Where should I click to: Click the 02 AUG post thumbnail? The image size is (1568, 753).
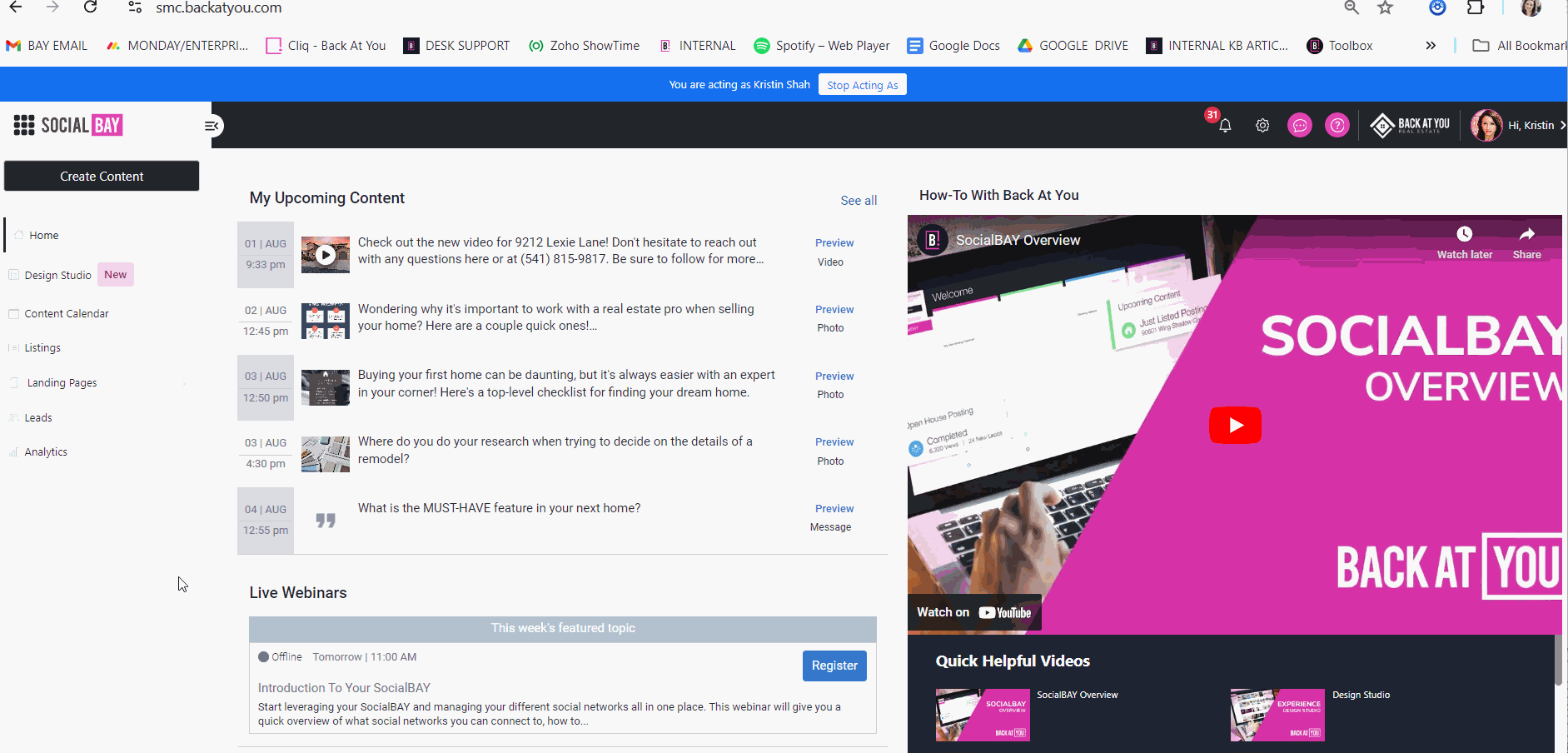[326, 321]
